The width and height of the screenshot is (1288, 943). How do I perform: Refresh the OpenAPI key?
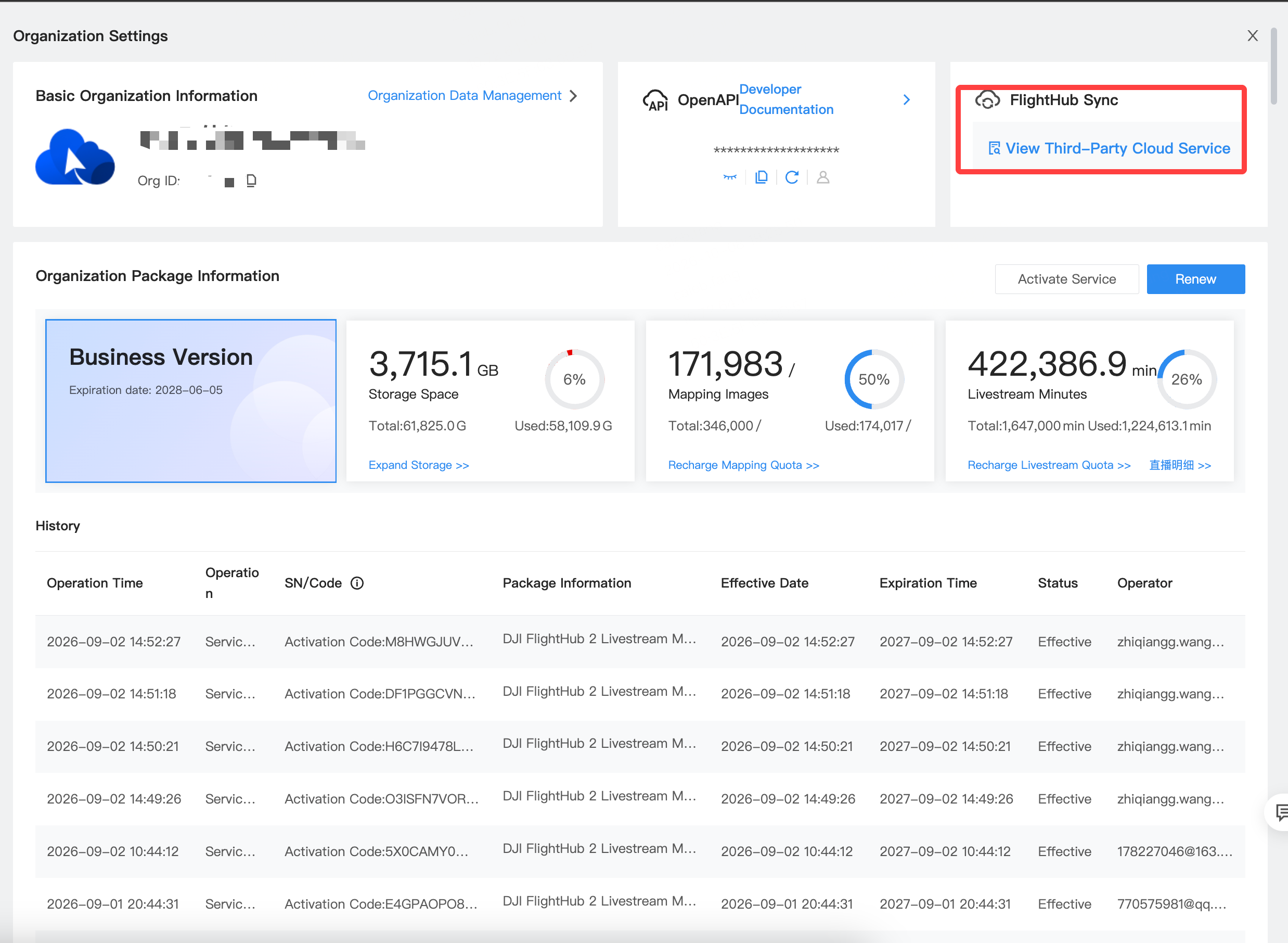tap(792, 177)
